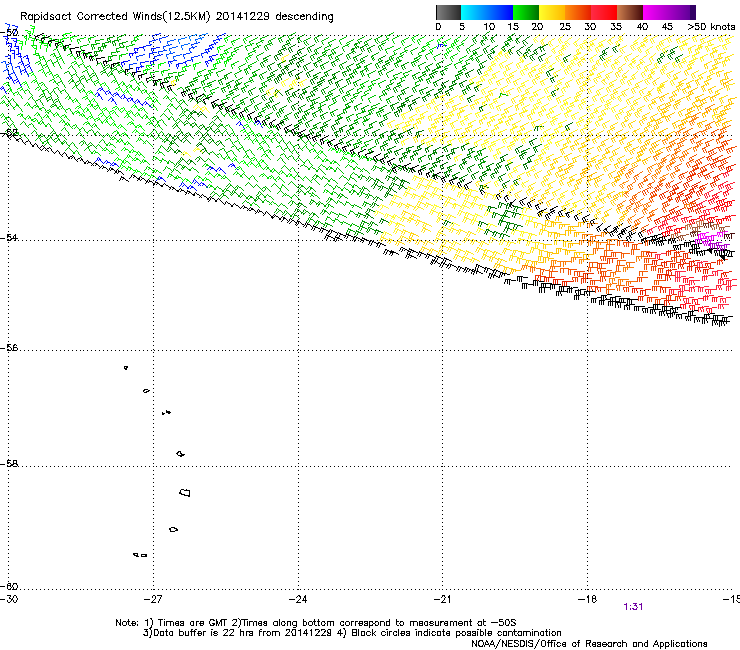The height and width of the screenshot is (650, 740).
Task: Click the dark purple 45-50 knots swatch
Action: coord(682,12)
